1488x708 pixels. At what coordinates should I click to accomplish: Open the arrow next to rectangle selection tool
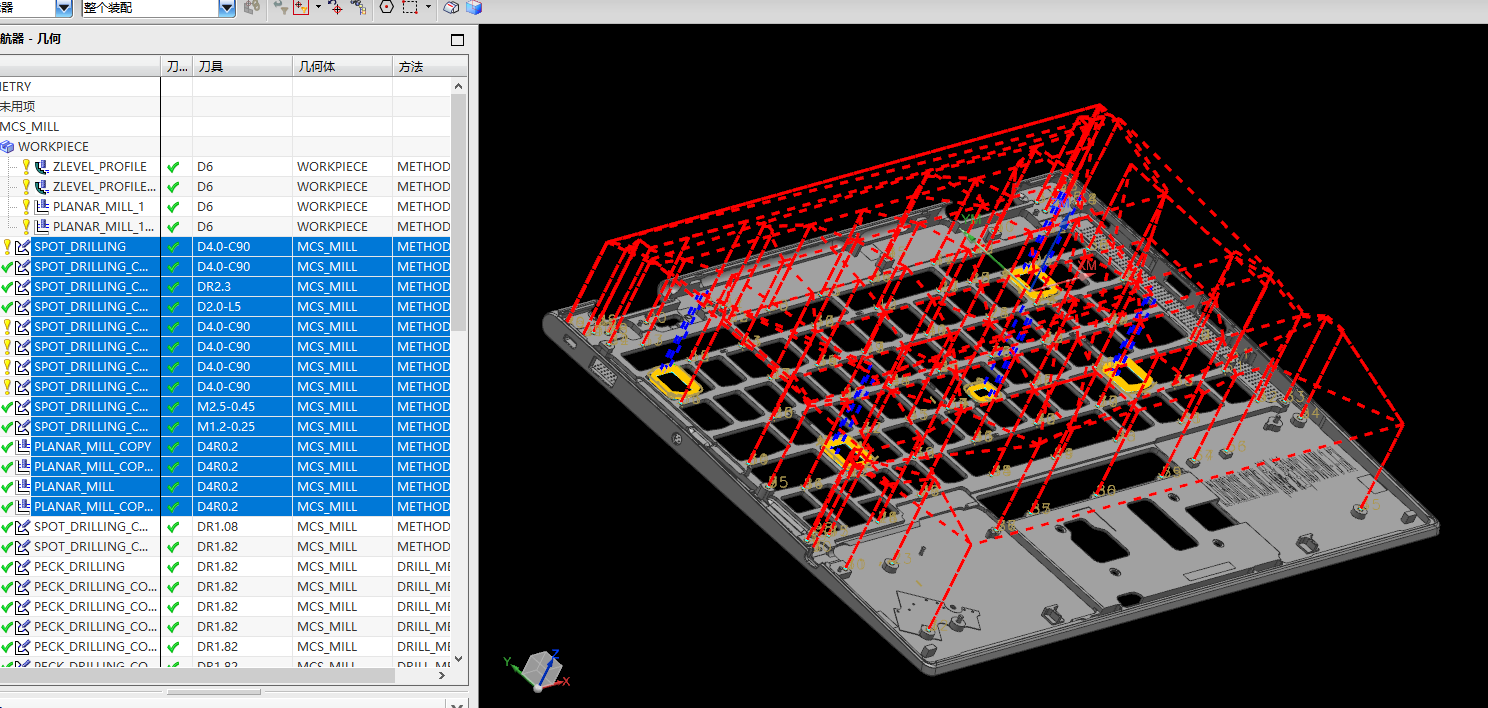pos(428,7)
